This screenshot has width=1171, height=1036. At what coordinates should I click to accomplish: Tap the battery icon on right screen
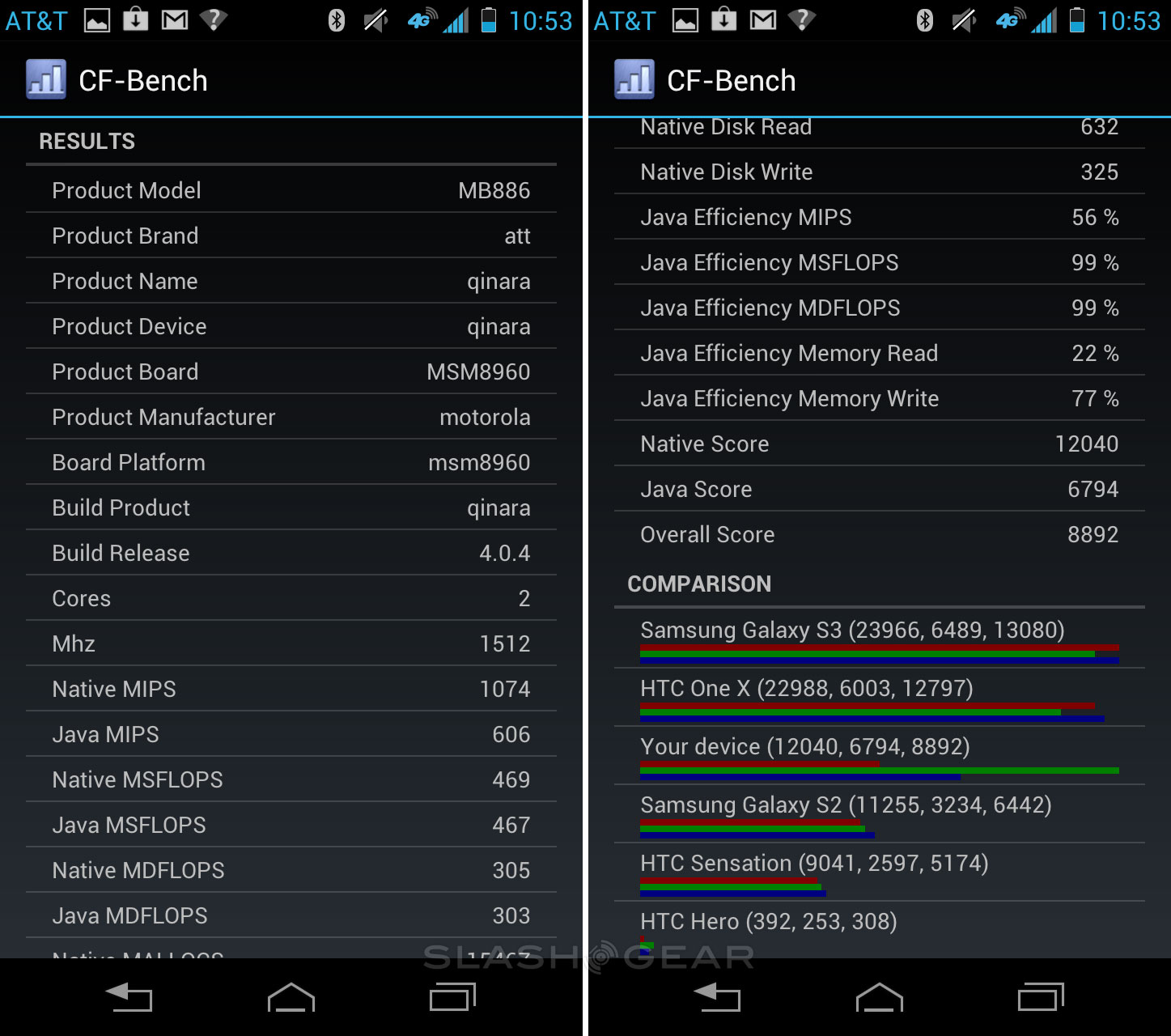pos(1077,20)
